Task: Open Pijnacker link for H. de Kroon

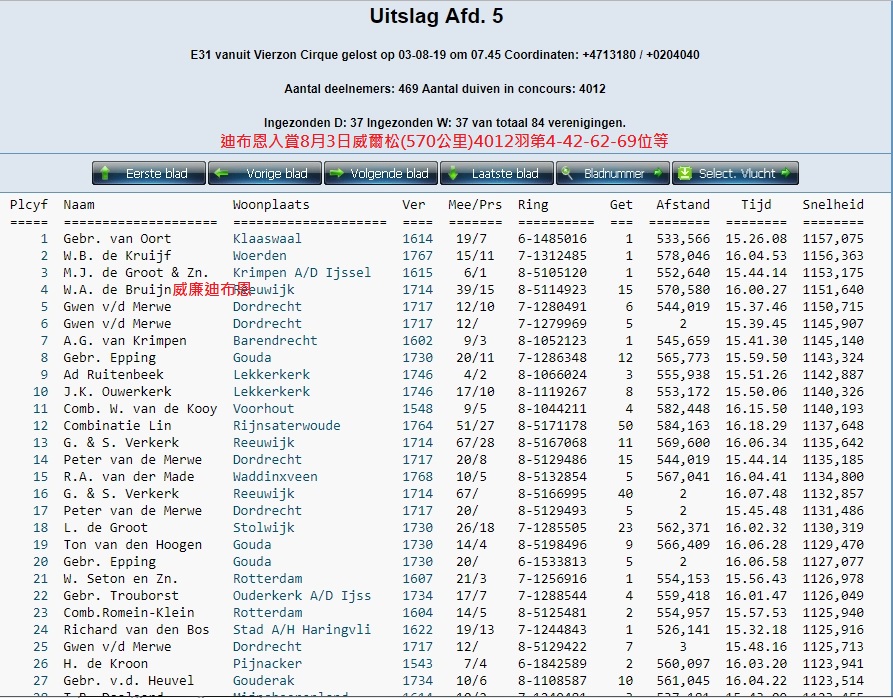Action: tap(267, 664)
